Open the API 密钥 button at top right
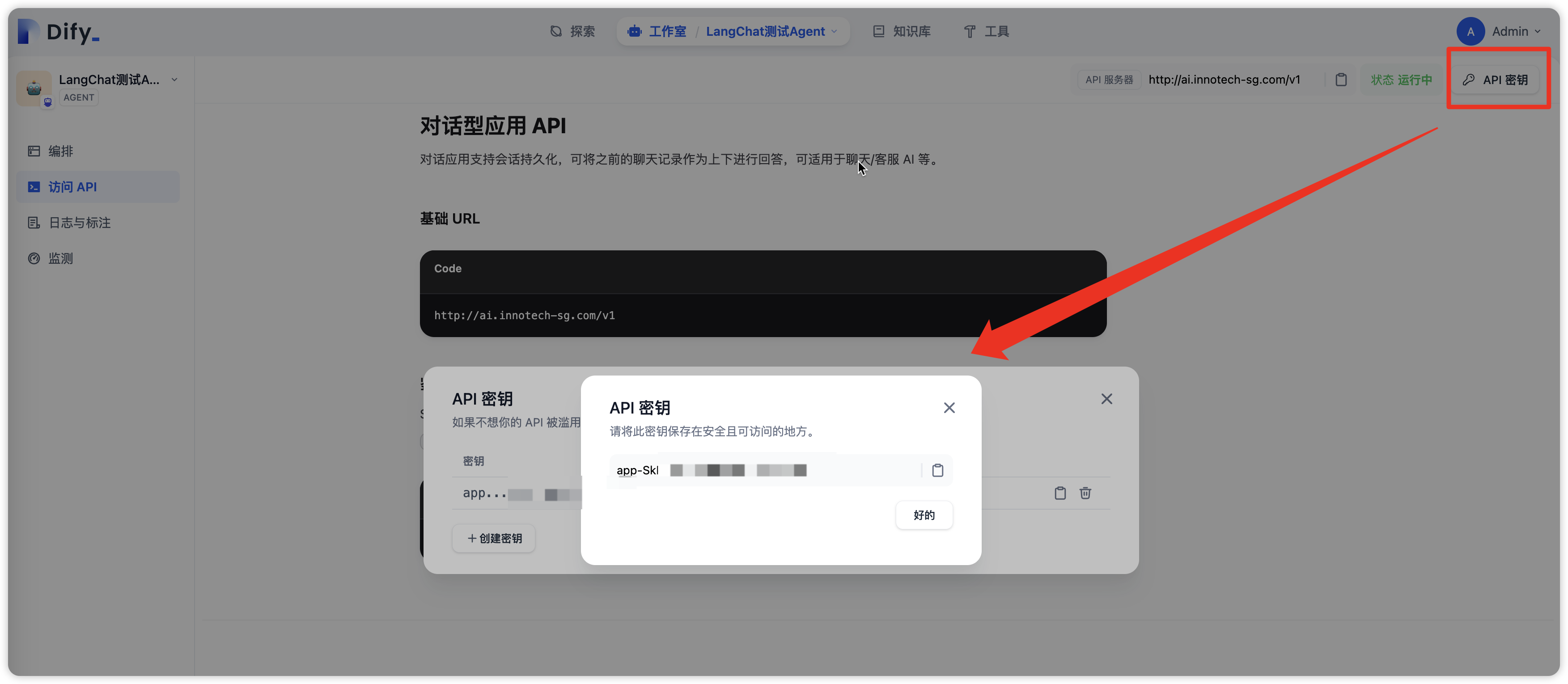 tap(1495, 80)
